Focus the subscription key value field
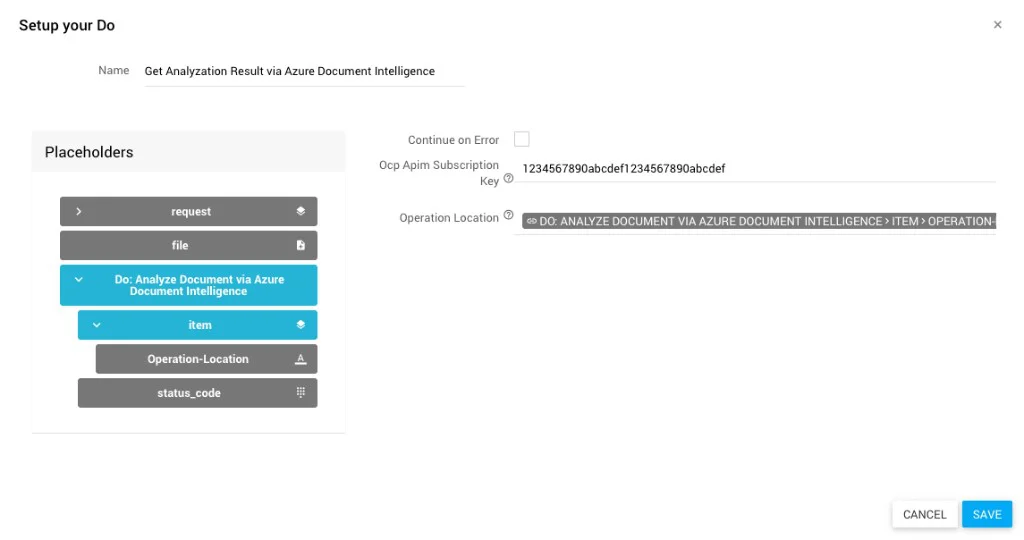1024x540 pixels. [757, 169]
